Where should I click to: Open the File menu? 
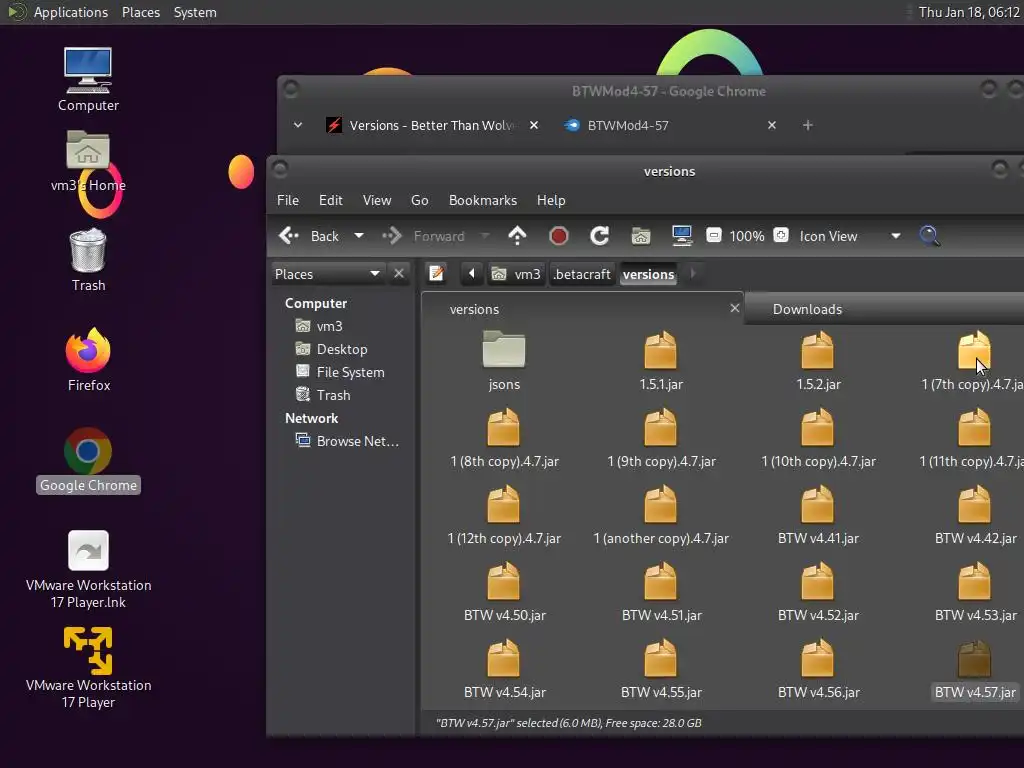point(287,200)
